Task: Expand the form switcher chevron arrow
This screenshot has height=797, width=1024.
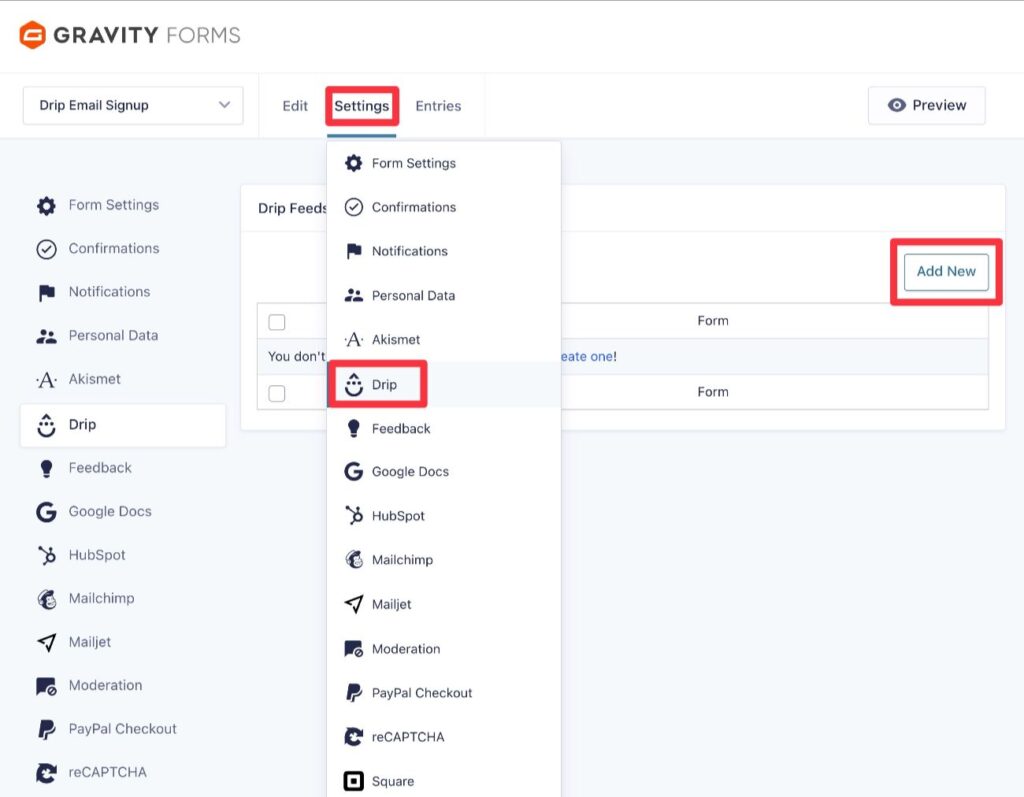Action: pyautogui.click(x=225, y=105)
